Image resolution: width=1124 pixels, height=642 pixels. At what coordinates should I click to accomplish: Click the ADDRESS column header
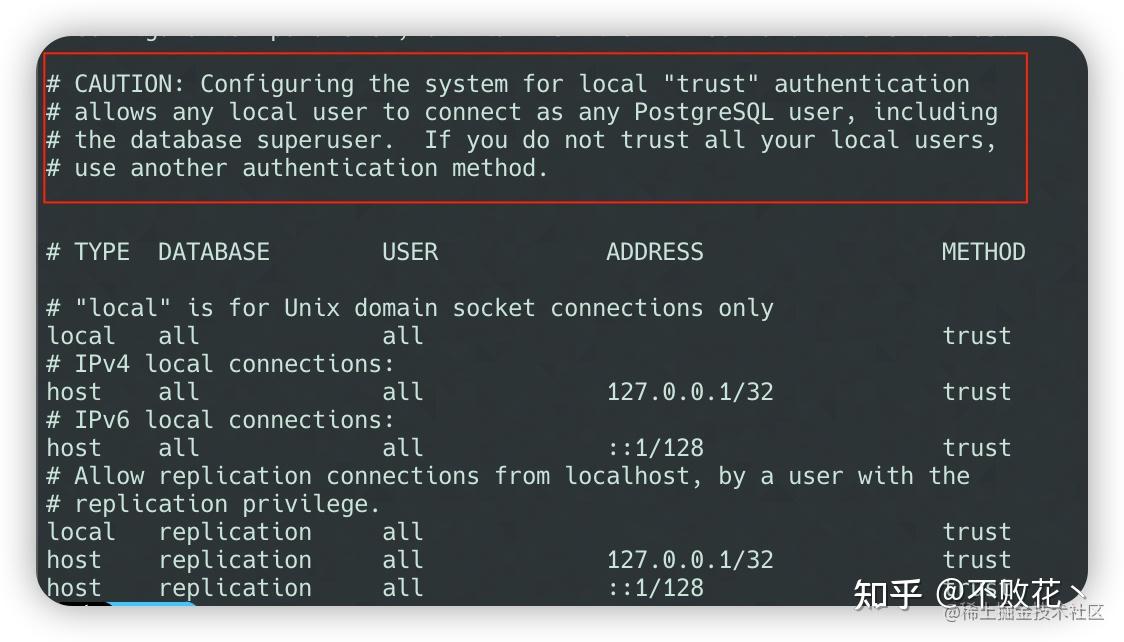tap(655, 252)
